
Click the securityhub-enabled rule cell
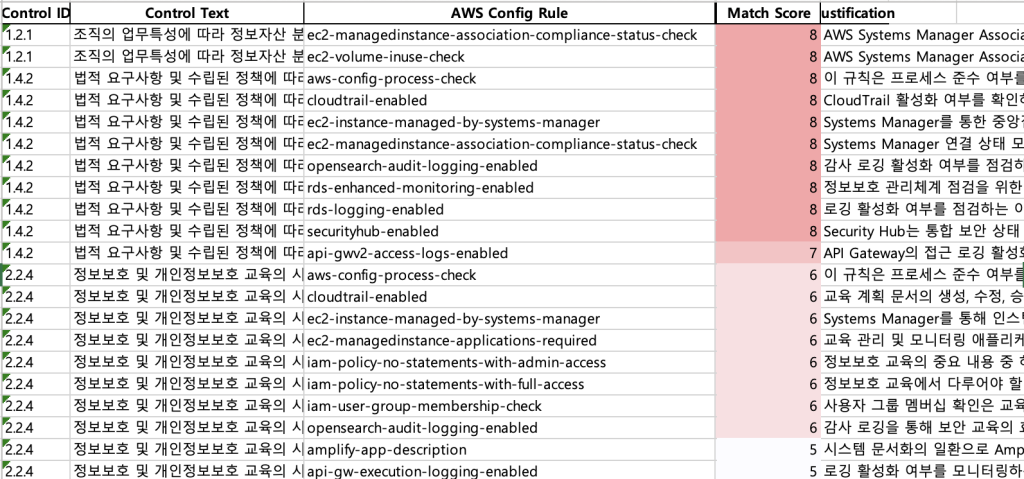click(x=509, y=231)
